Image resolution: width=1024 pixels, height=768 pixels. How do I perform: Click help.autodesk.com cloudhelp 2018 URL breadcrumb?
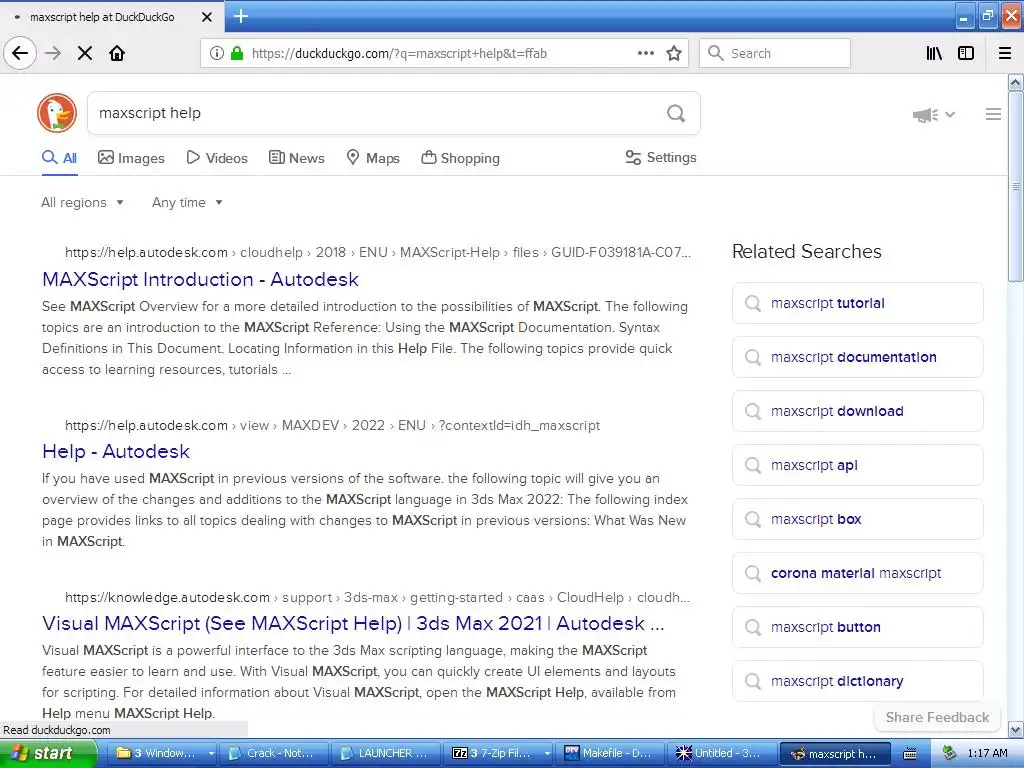coord(377,252)
